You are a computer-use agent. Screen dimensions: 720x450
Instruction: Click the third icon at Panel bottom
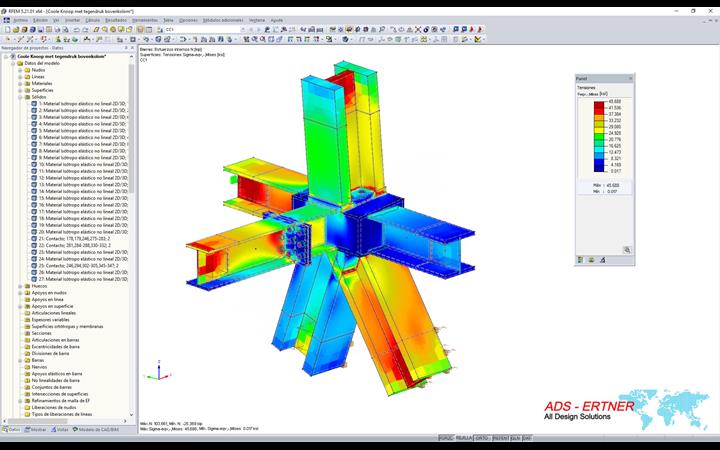click(x=602, y=260)
